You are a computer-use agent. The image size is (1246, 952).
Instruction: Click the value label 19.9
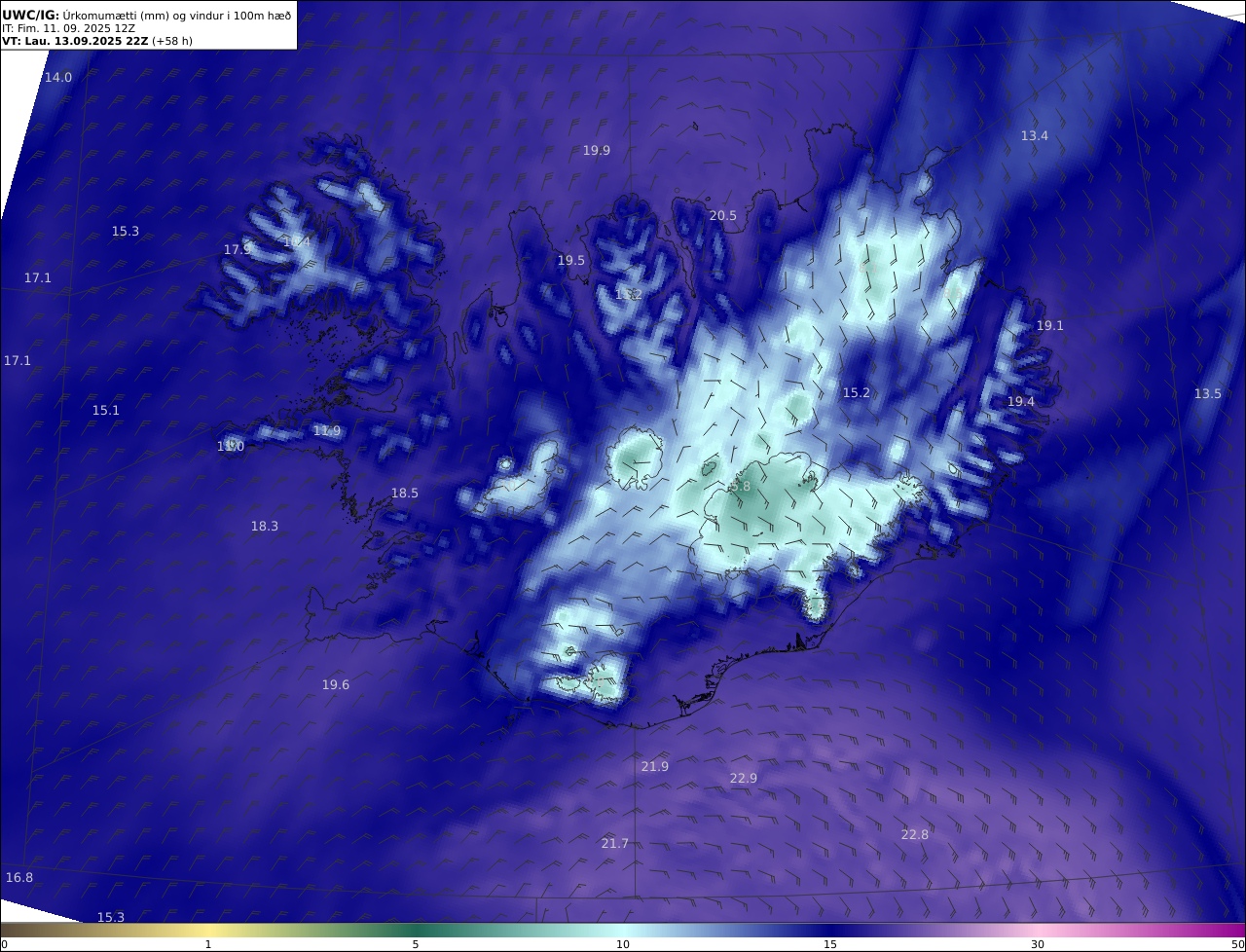597,151
